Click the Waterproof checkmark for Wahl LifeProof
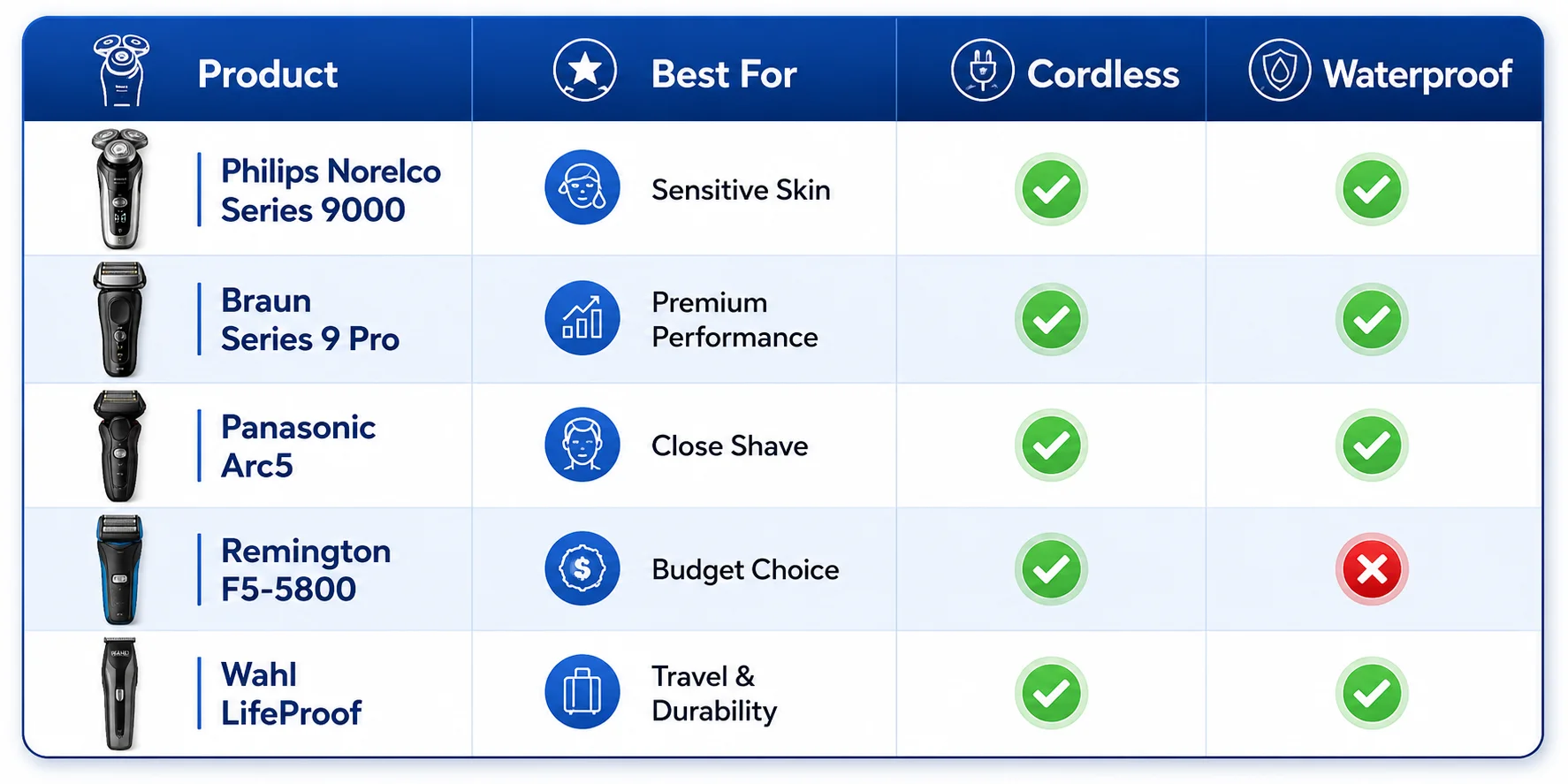1568x784 pixels. (1372, 694)
